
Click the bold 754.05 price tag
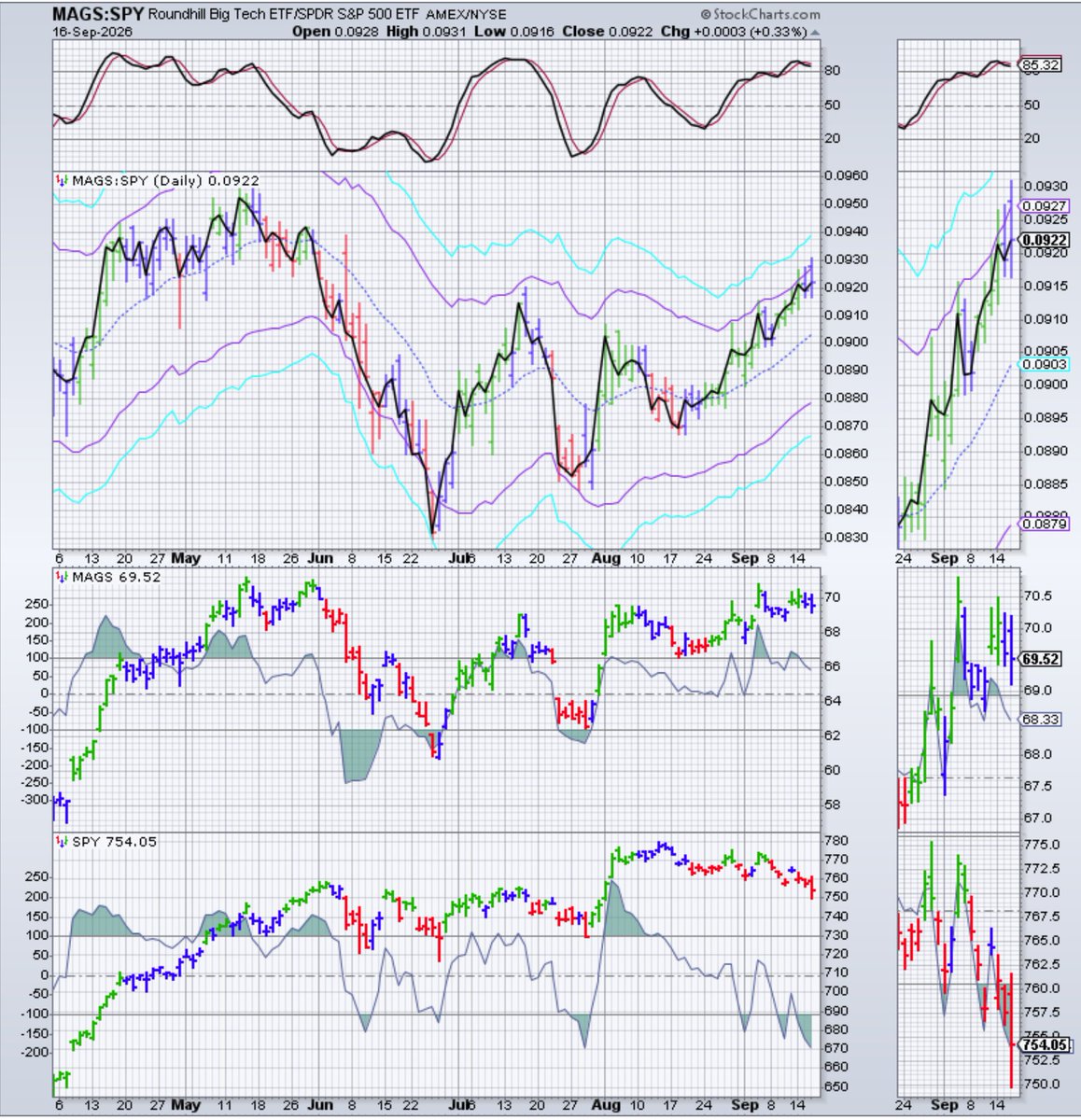(1044, 1044)
